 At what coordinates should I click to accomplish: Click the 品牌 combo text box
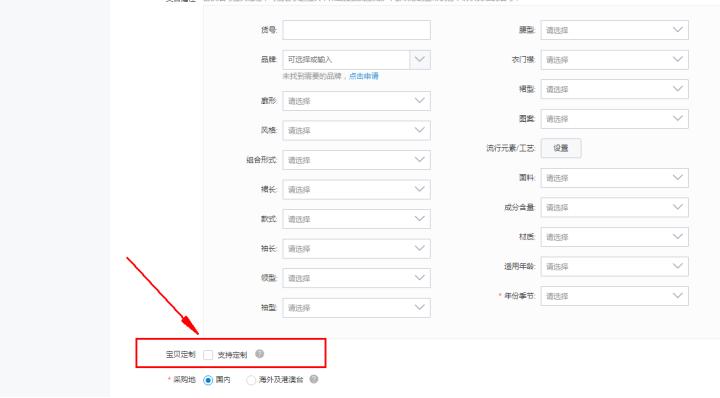[346, 60]
